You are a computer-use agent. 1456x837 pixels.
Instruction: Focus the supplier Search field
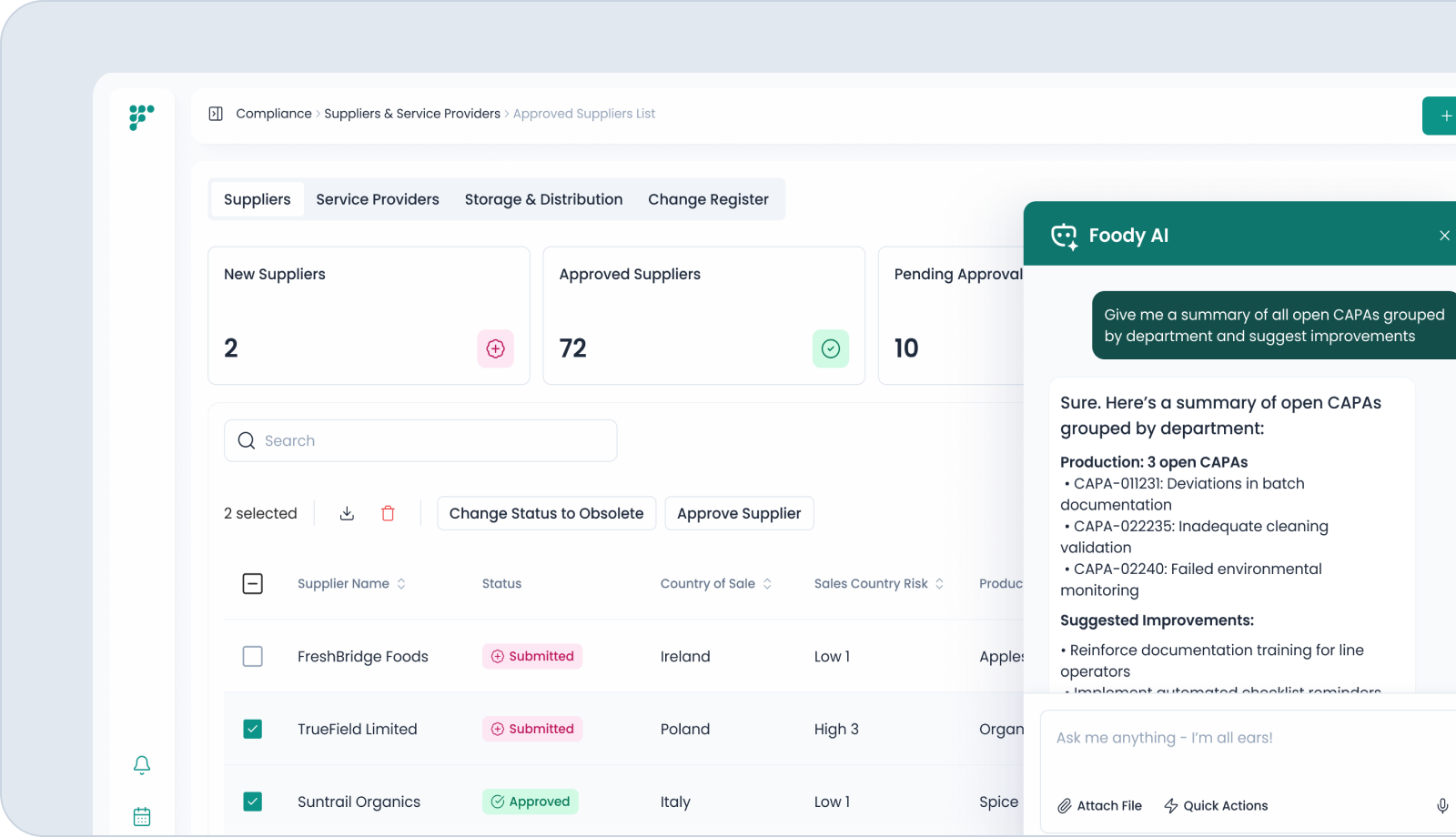[x=420, y=440]
